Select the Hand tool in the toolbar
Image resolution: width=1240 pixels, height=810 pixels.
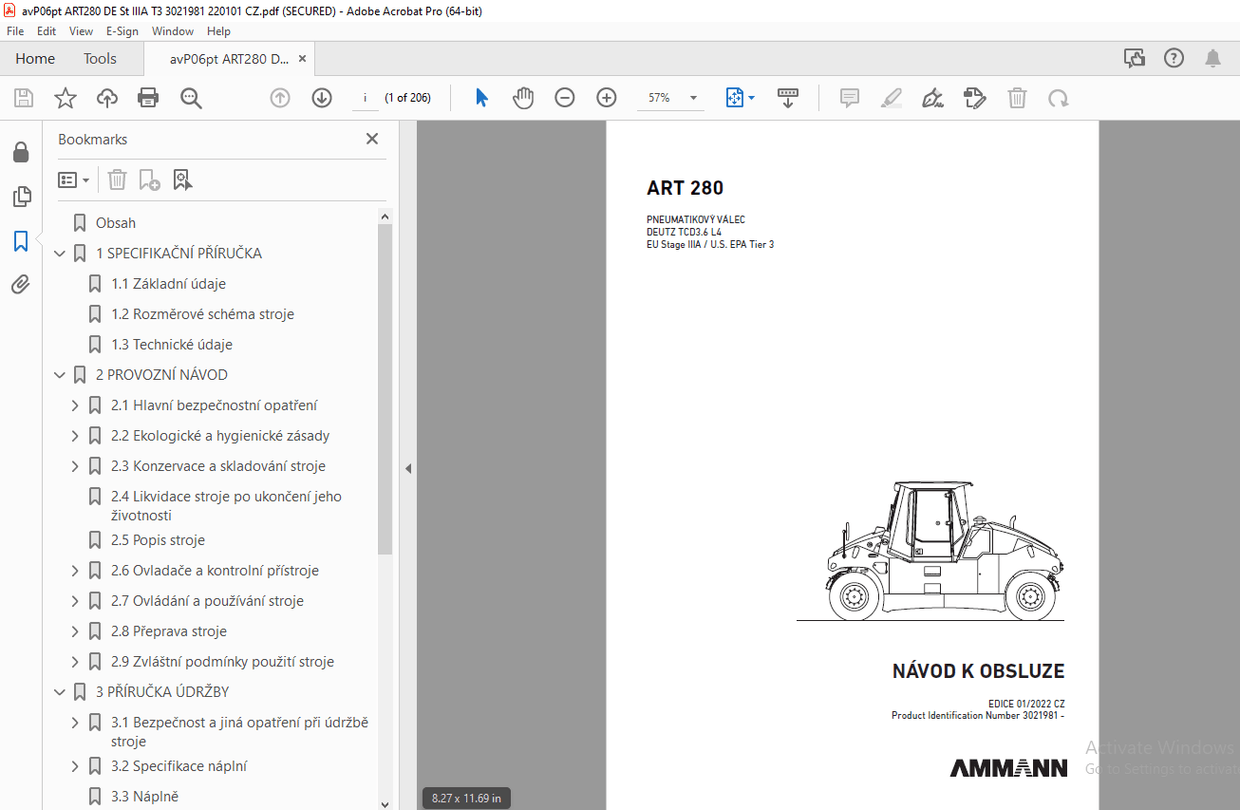click(523, 97)
